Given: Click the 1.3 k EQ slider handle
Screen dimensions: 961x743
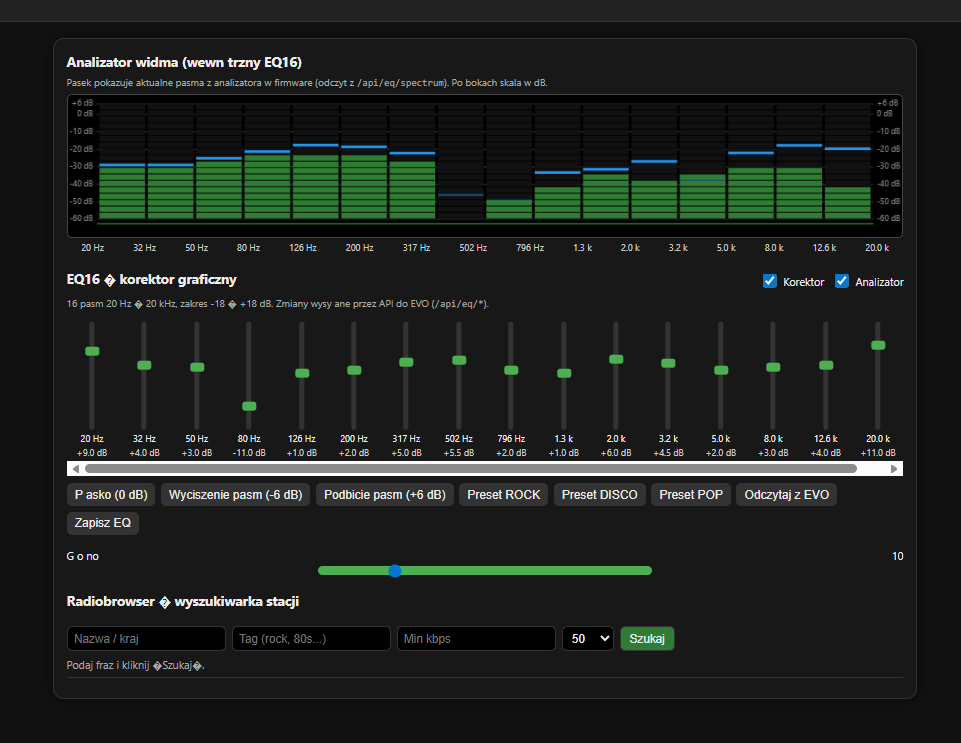Looking at the screenshot, I should coord(564,373).
